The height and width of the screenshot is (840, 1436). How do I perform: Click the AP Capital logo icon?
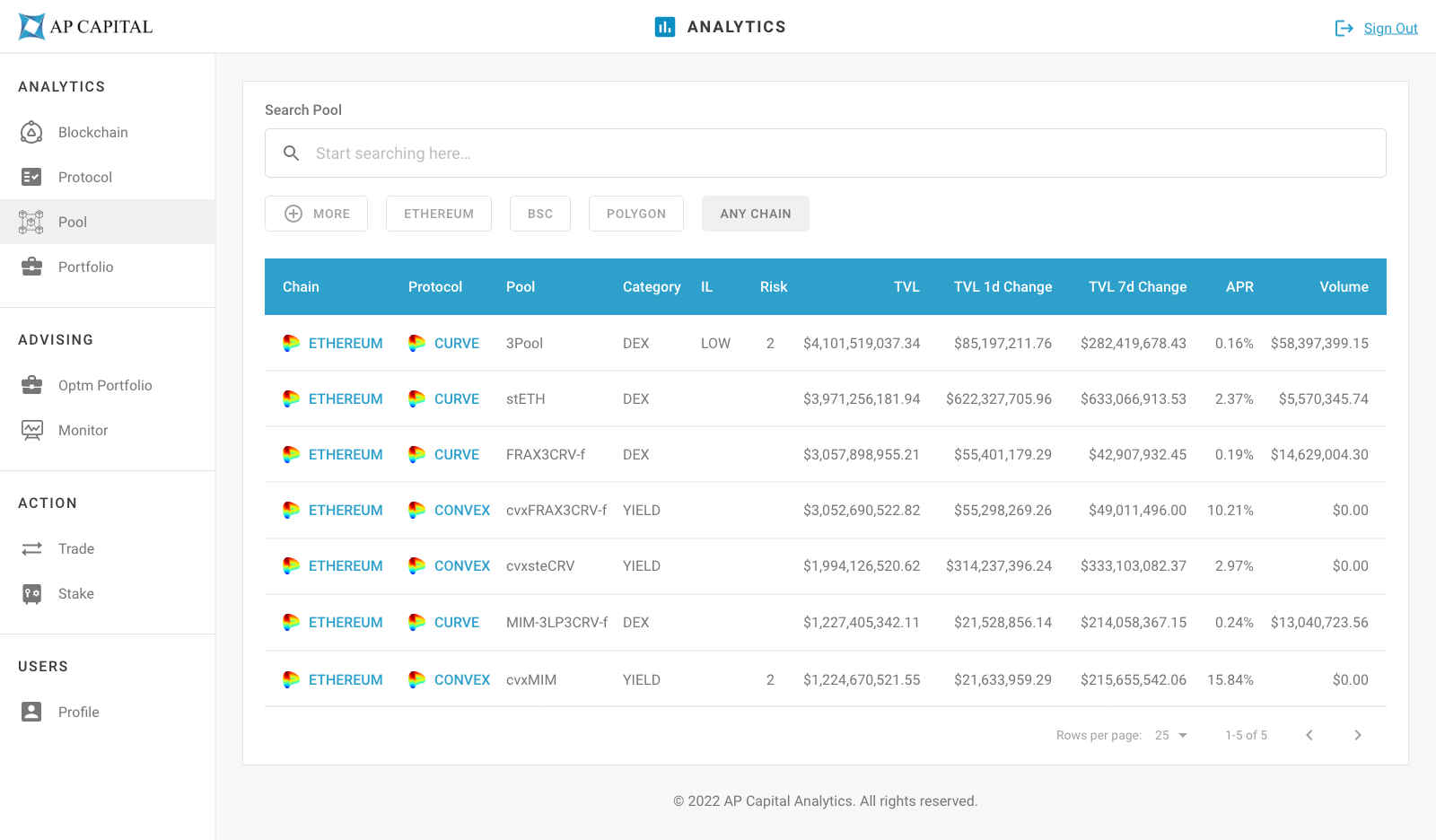(x=31, y=27)
